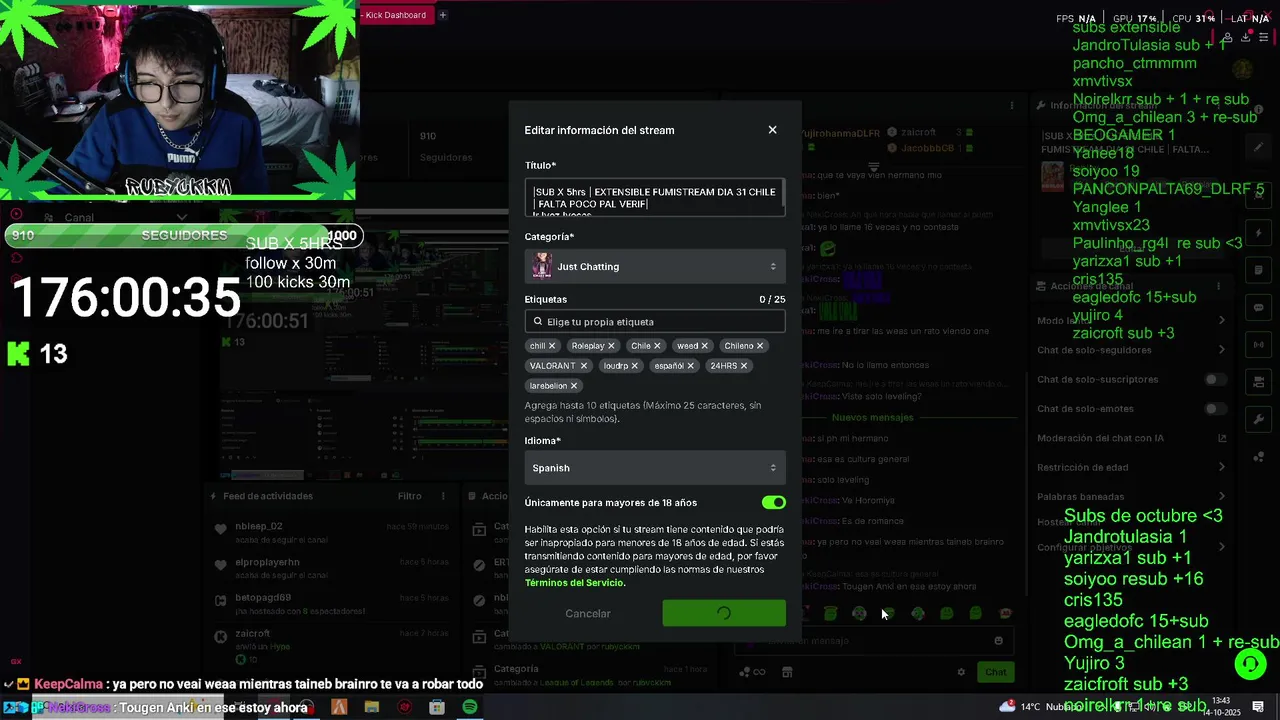Click the green support headset button

tap(1249, 664)
